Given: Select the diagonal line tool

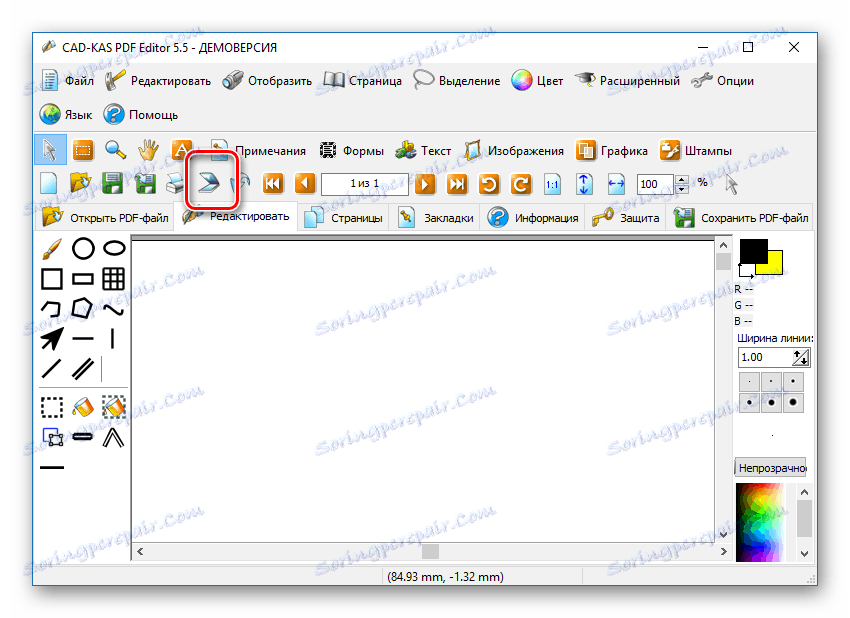Looking at the screenshot, I should pyautogui.click(x=52, y=369).
